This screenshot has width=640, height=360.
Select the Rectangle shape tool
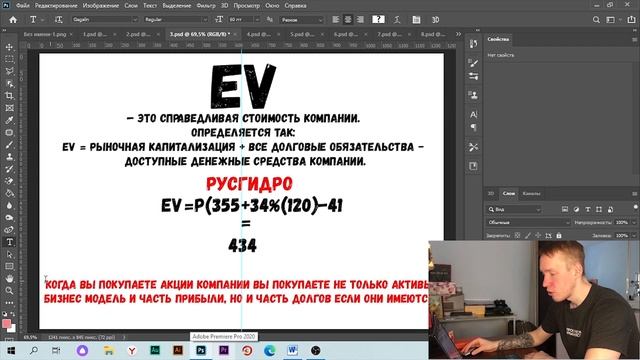point(9,267)
